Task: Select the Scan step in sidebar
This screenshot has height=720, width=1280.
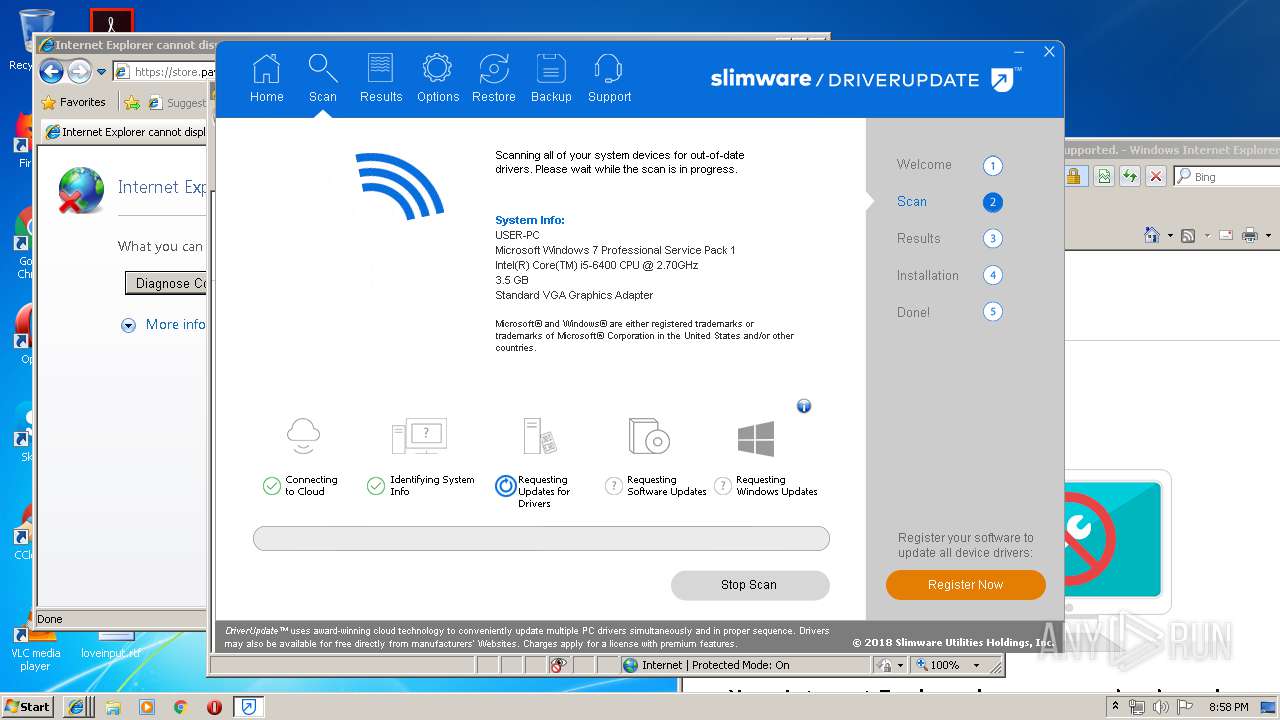Action: pos(912,202)
